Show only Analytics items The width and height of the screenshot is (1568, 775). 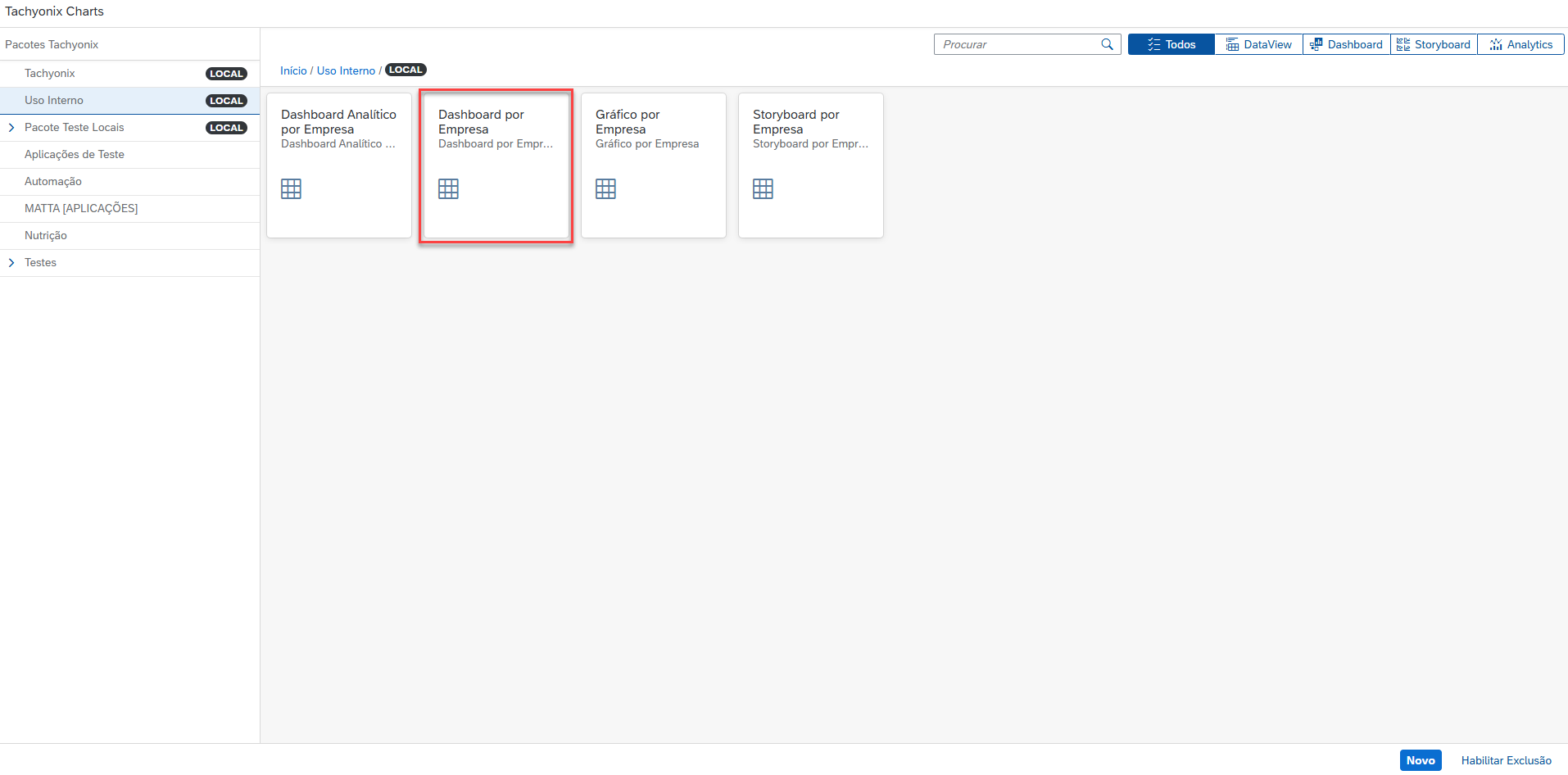click(1520, 44)
